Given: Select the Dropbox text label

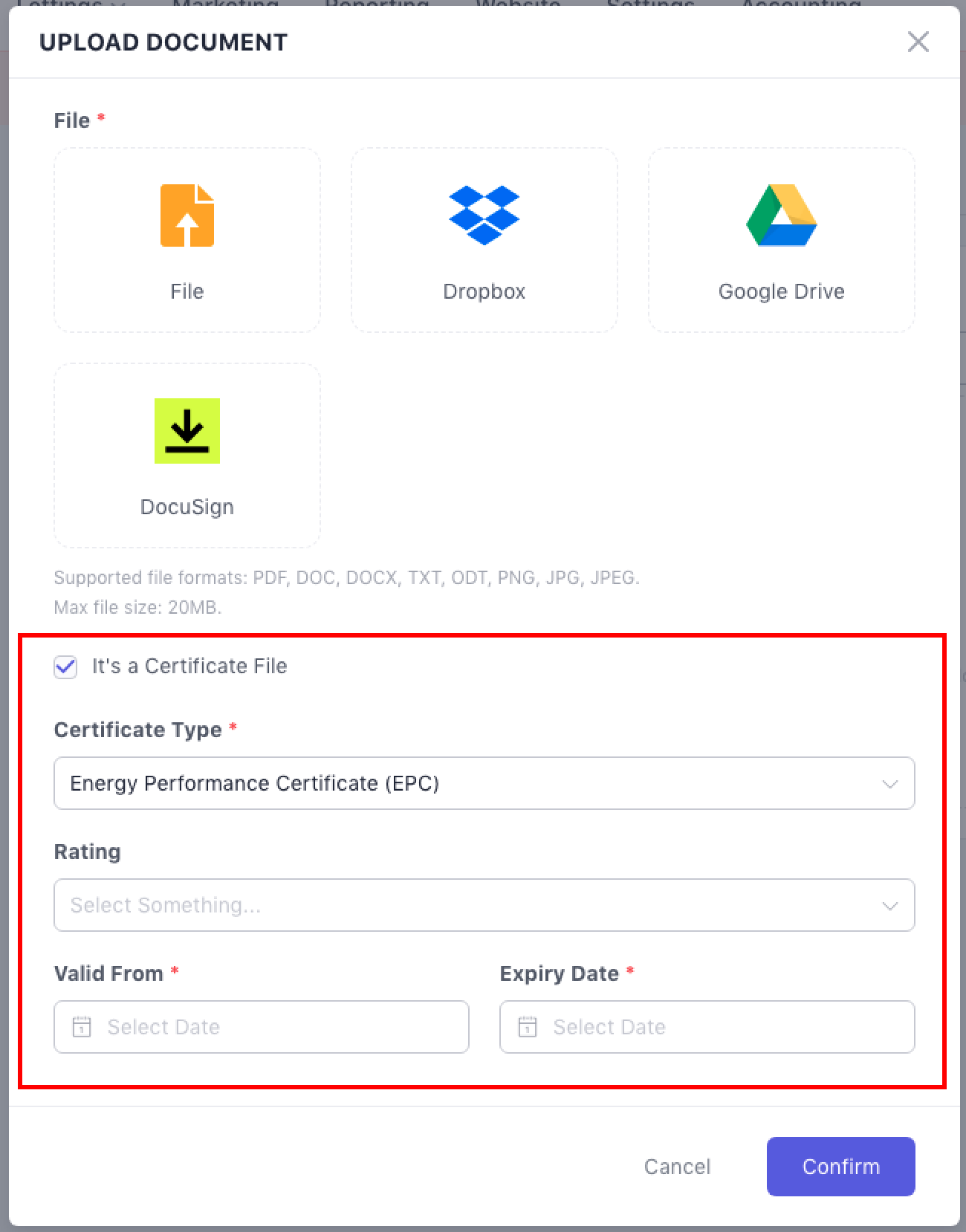Looking at the screenshot, I should (484, 291).
